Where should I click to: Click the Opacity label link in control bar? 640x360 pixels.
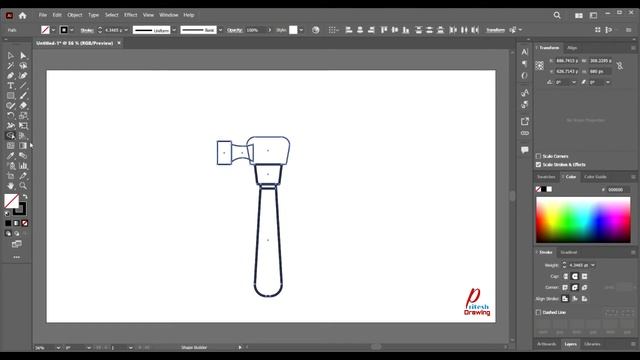point(235,30)
